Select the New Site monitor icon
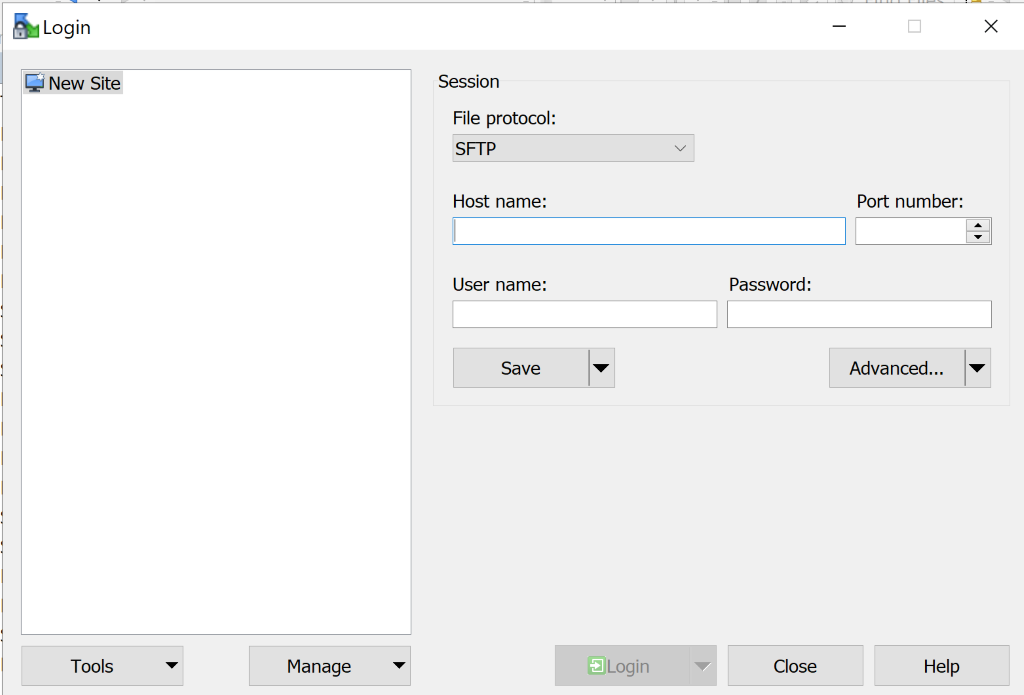Image resolution: width=1024 pixels, height=695 pixels. pos(35,83)
